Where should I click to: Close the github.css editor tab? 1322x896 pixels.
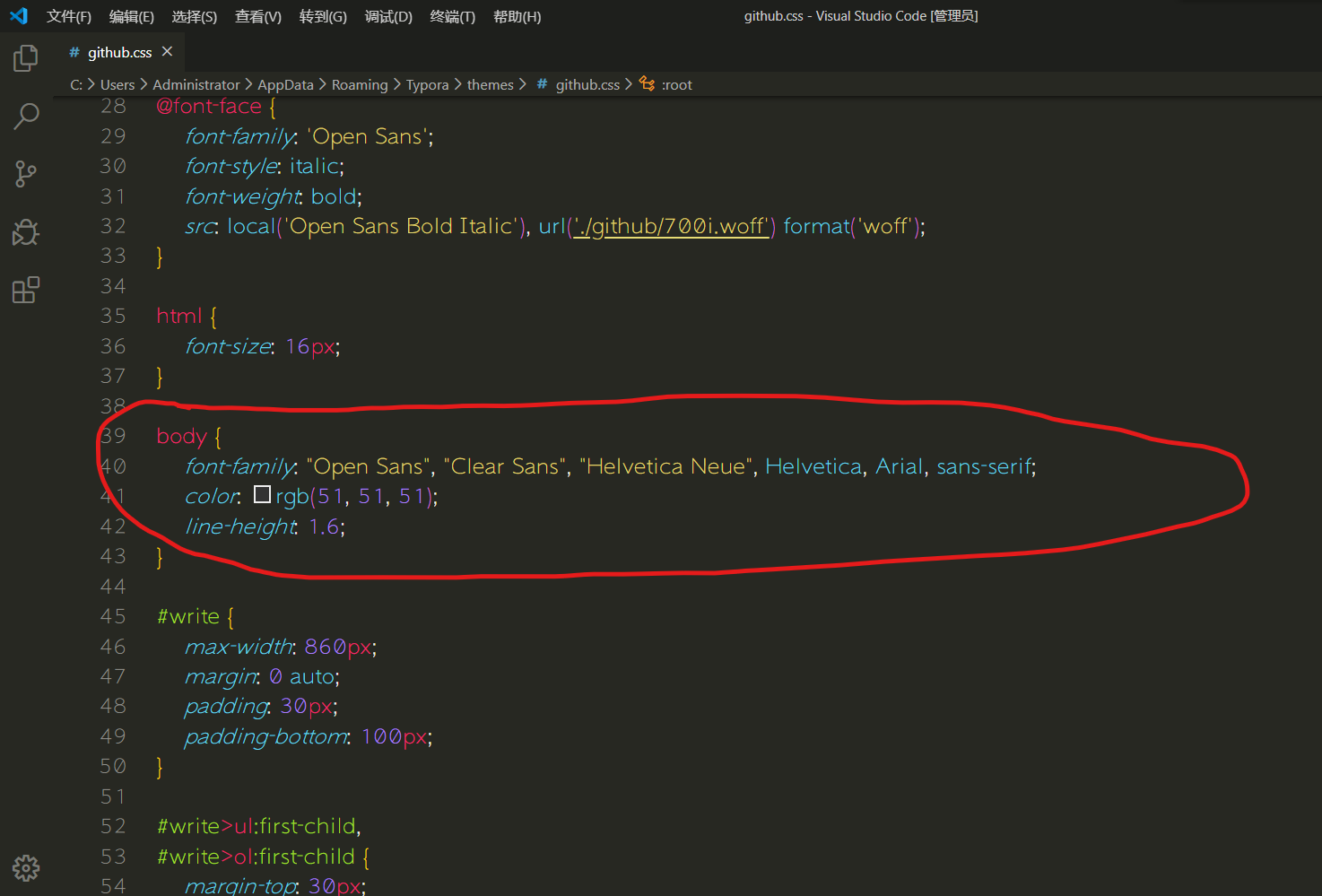tap(167, 52)
